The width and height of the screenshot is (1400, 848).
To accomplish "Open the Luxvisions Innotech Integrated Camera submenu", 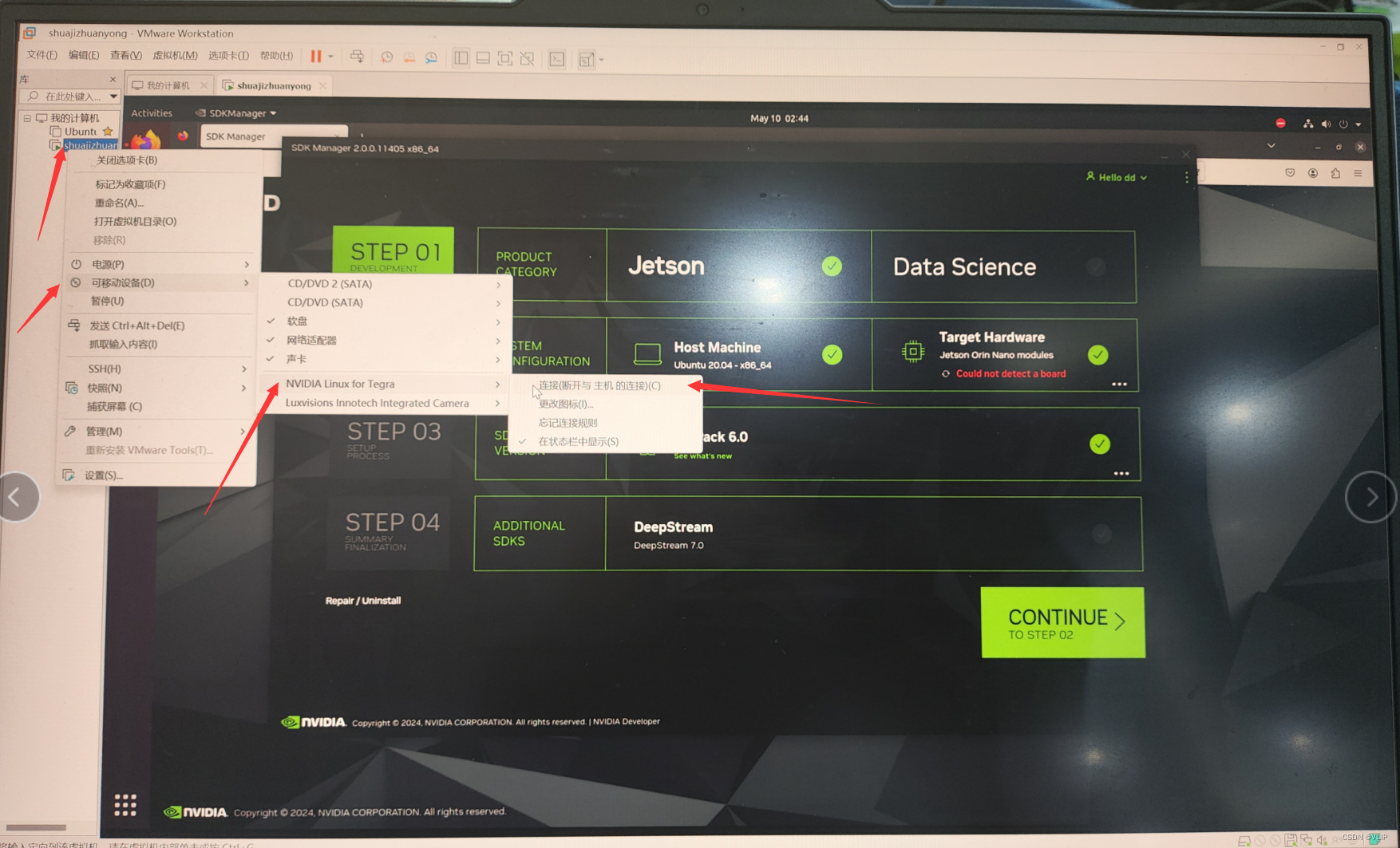I will pyautogui.click(x=386, y=404).
